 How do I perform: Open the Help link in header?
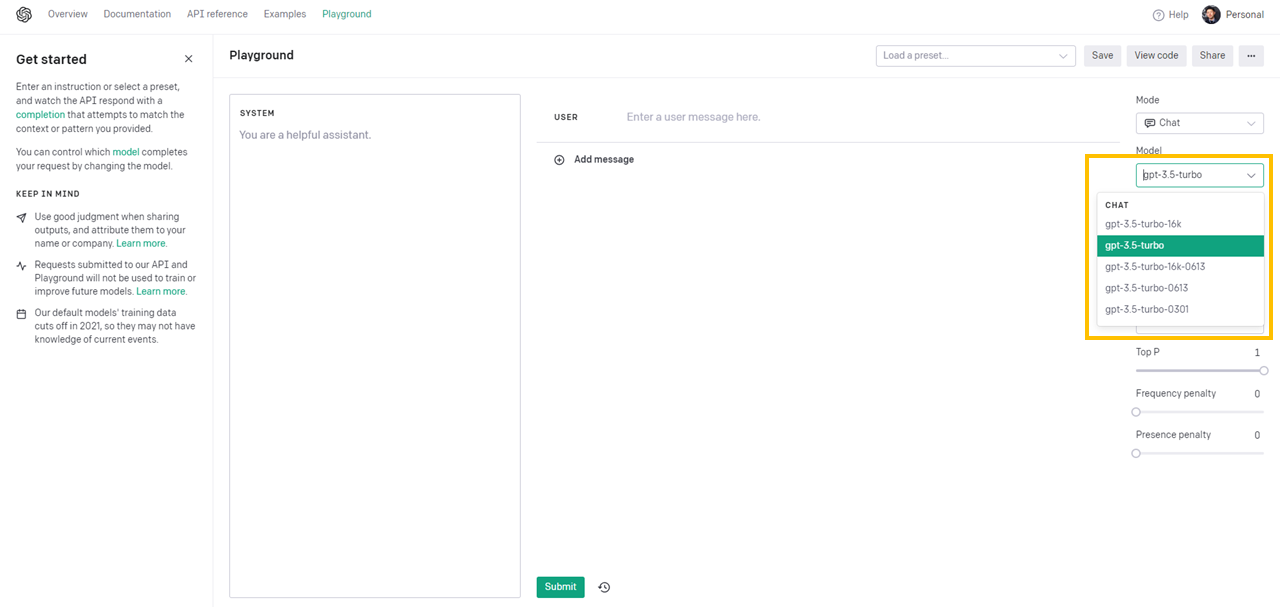pyautogui.click(x=1170, y=15)
